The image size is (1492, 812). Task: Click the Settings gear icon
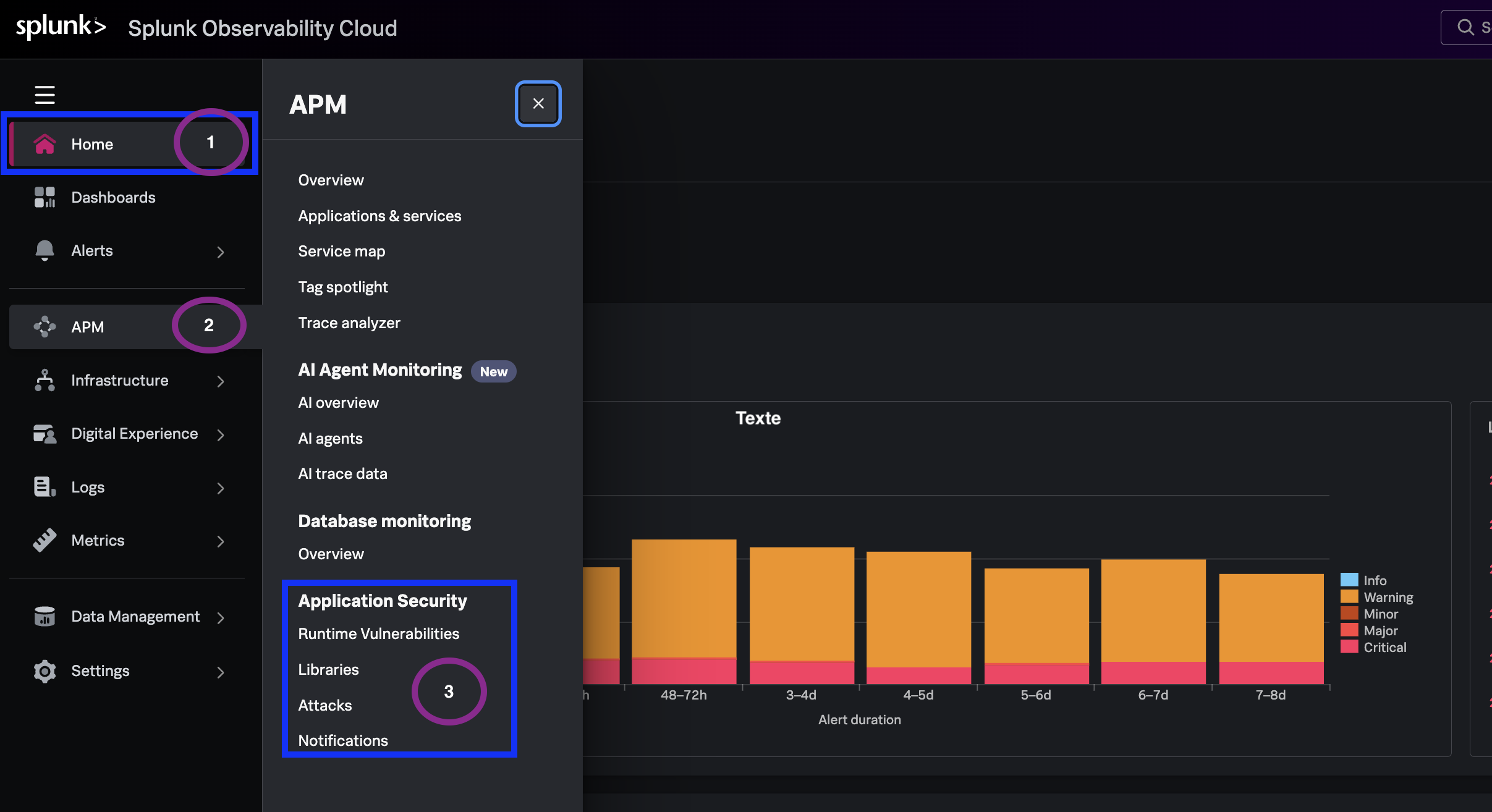pos(45,671)
